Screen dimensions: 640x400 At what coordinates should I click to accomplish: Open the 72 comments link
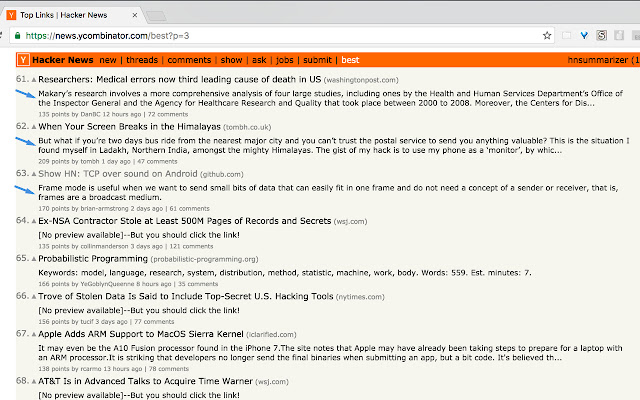coord(168,115)
